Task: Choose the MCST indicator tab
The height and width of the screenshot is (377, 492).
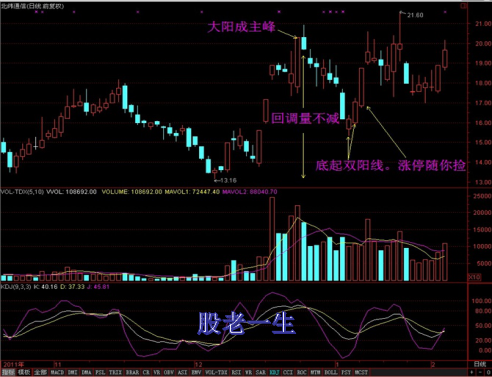Action: point(361,372)
